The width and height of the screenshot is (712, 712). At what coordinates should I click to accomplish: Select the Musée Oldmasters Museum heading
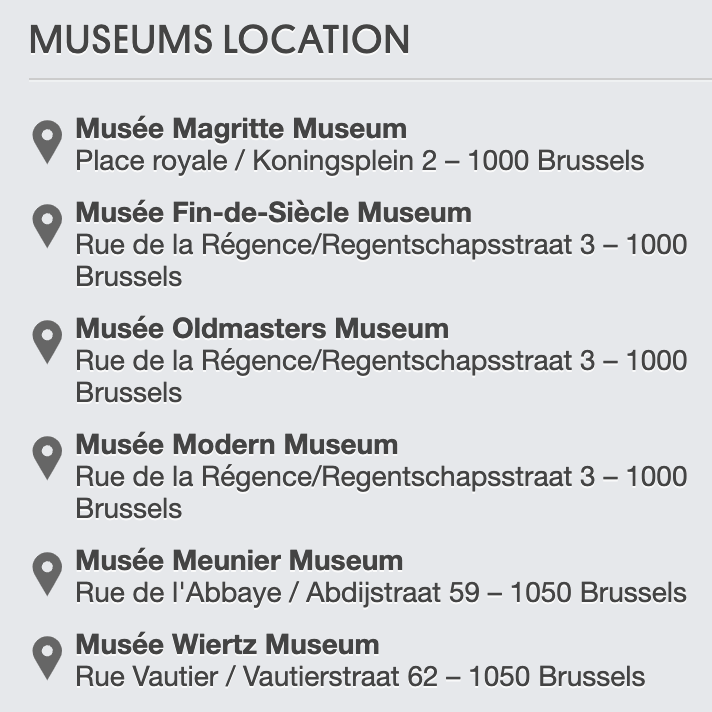pyautogui.click(x=262, y=328)
